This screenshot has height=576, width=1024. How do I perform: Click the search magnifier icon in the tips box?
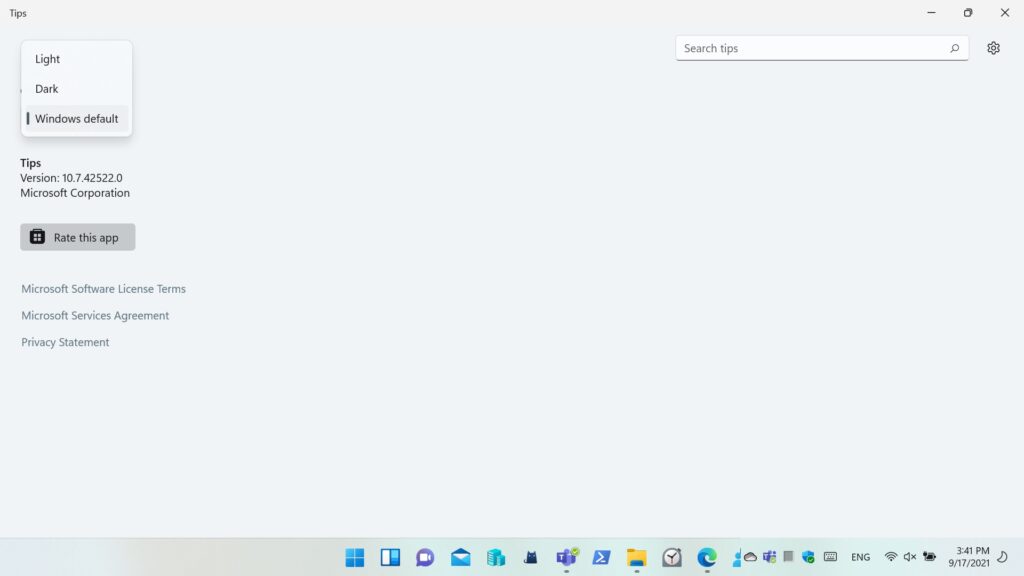[x=954, y=48]
